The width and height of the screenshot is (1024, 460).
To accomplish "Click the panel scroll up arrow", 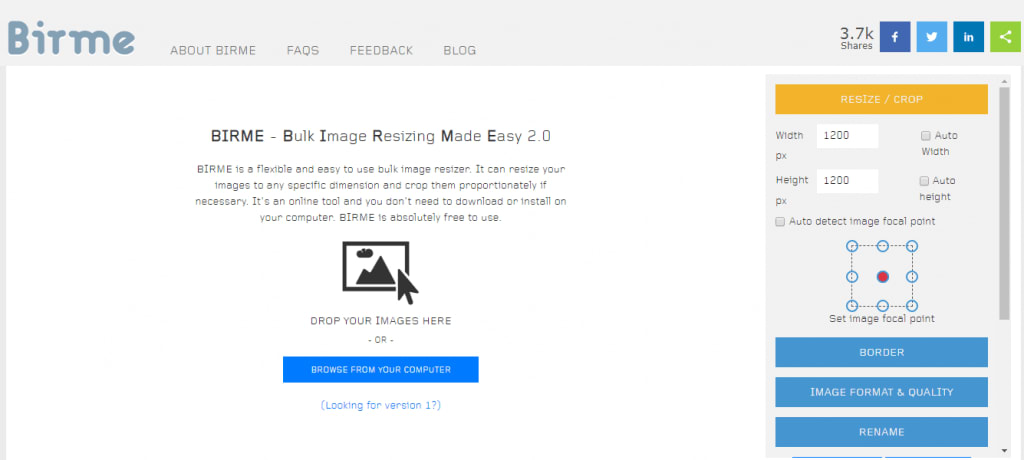I will [x=1004, y=81].
